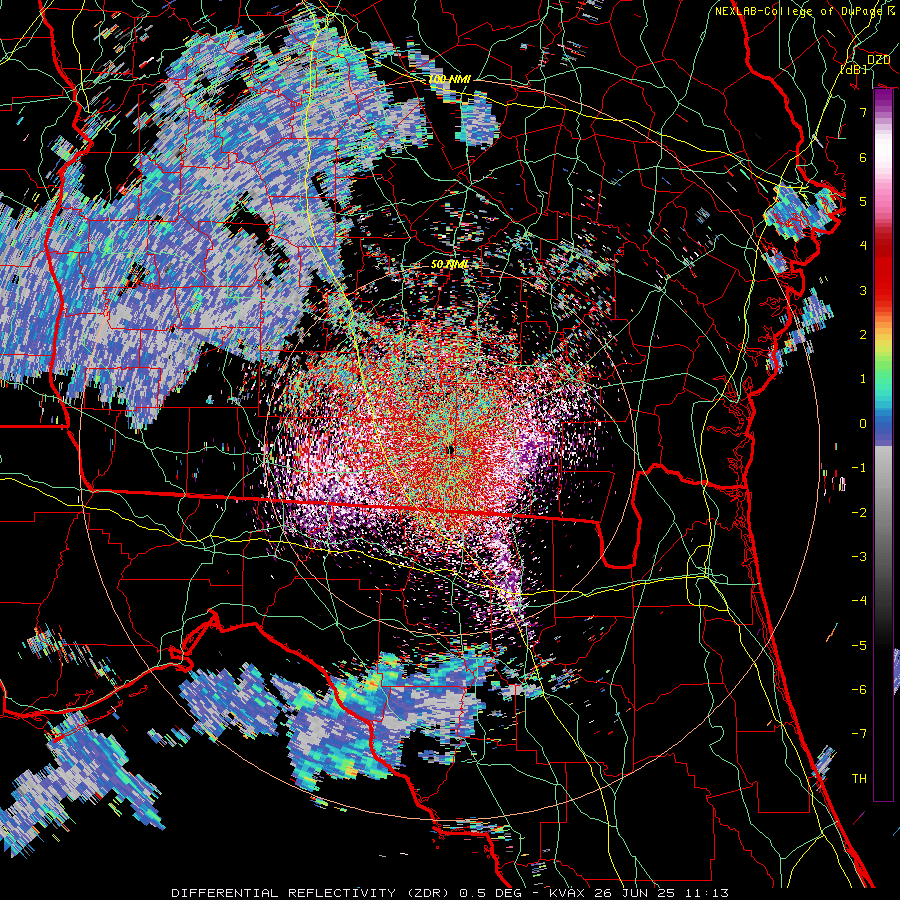Viewport: 900px width, 900px height.
Task: Pick the -2 value on the dB scale
Action: [x=859, y=513]
